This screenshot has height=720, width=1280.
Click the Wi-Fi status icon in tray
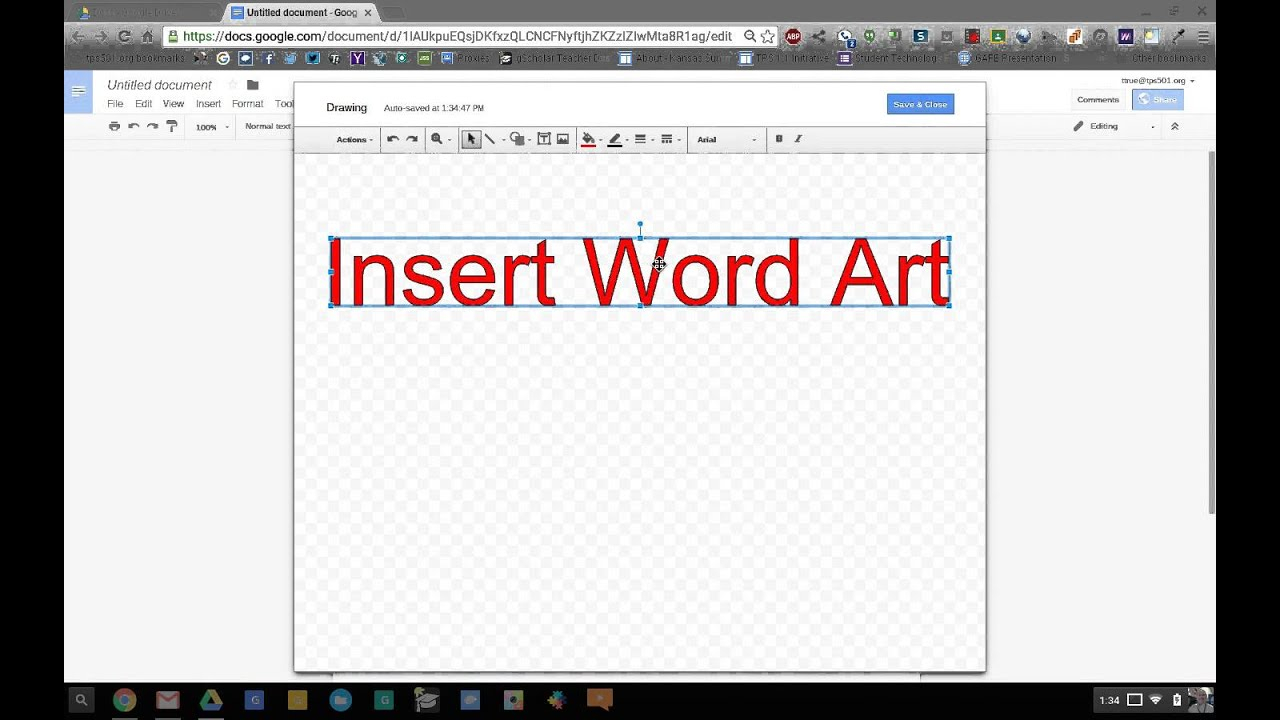point(1156,700)
